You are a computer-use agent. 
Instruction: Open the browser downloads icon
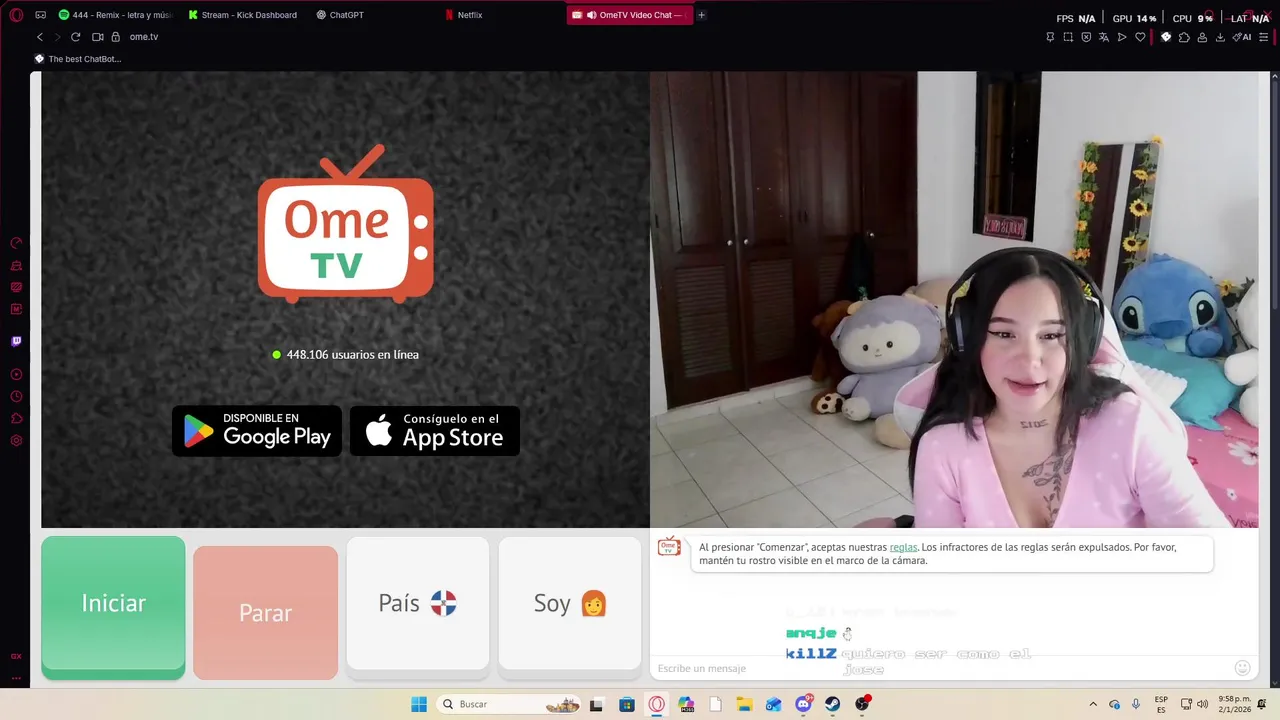point(1220,37)
